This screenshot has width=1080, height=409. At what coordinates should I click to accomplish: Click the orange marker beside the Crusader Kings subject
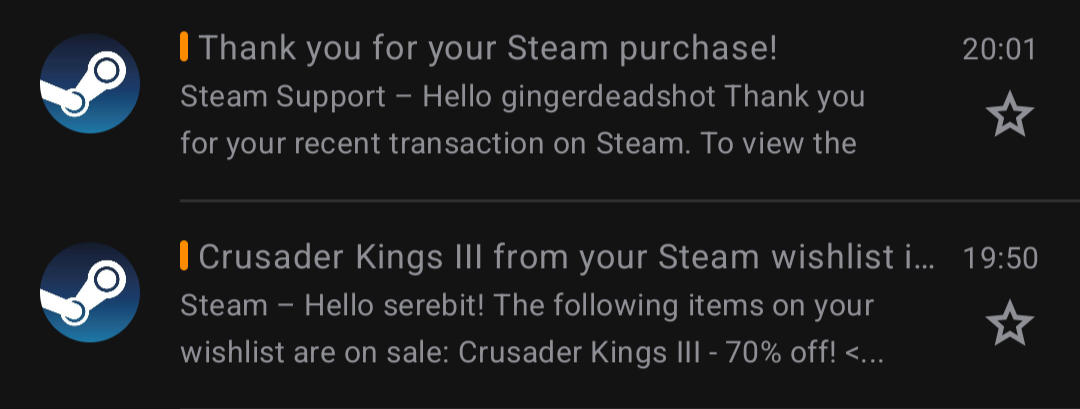click(184, 257)
